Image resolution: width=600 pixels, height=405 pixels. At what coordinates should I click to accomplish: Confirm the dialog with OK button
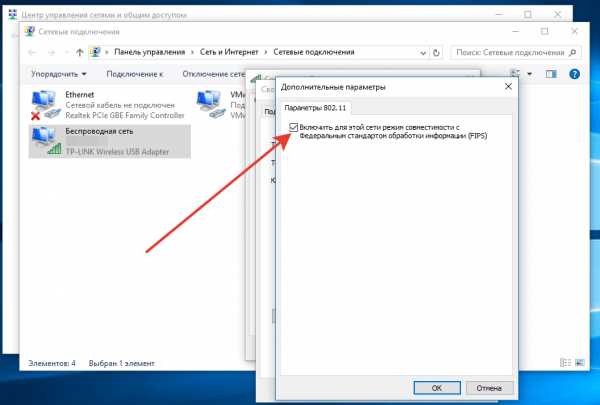coord(437,388)
